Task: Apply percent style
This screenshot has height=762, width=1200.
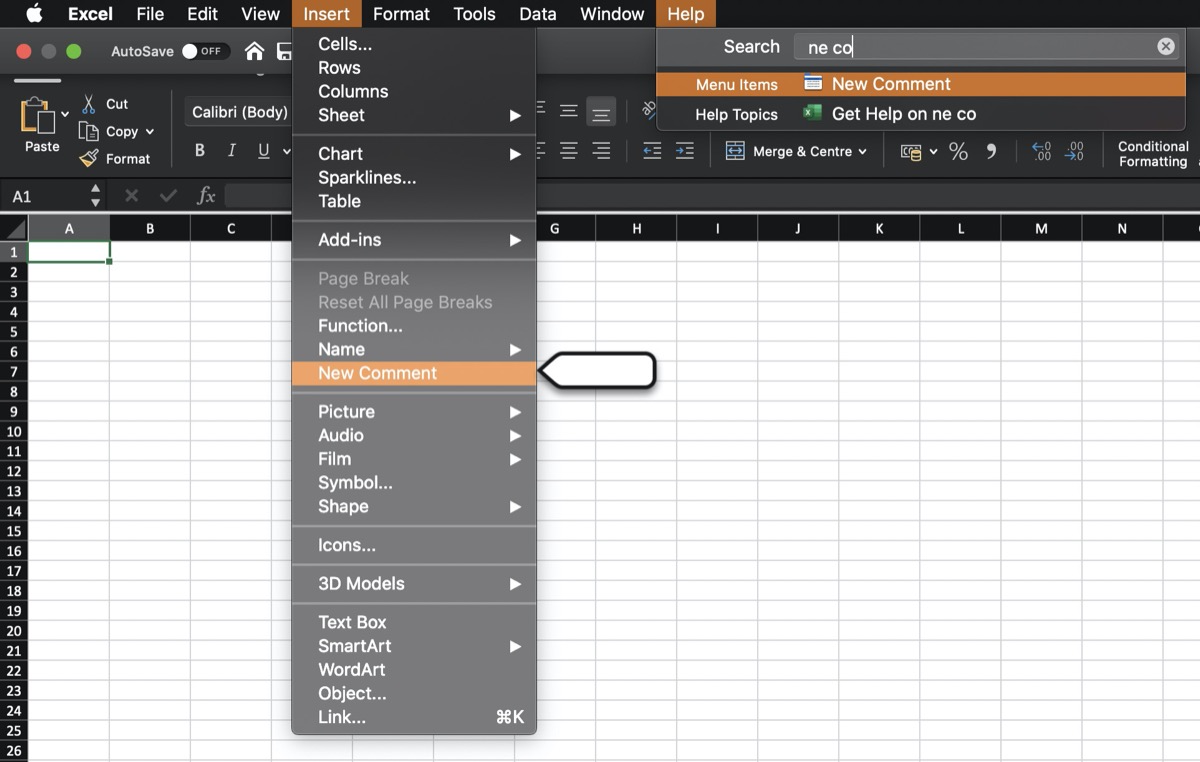Action: click(x=958, y=151)
